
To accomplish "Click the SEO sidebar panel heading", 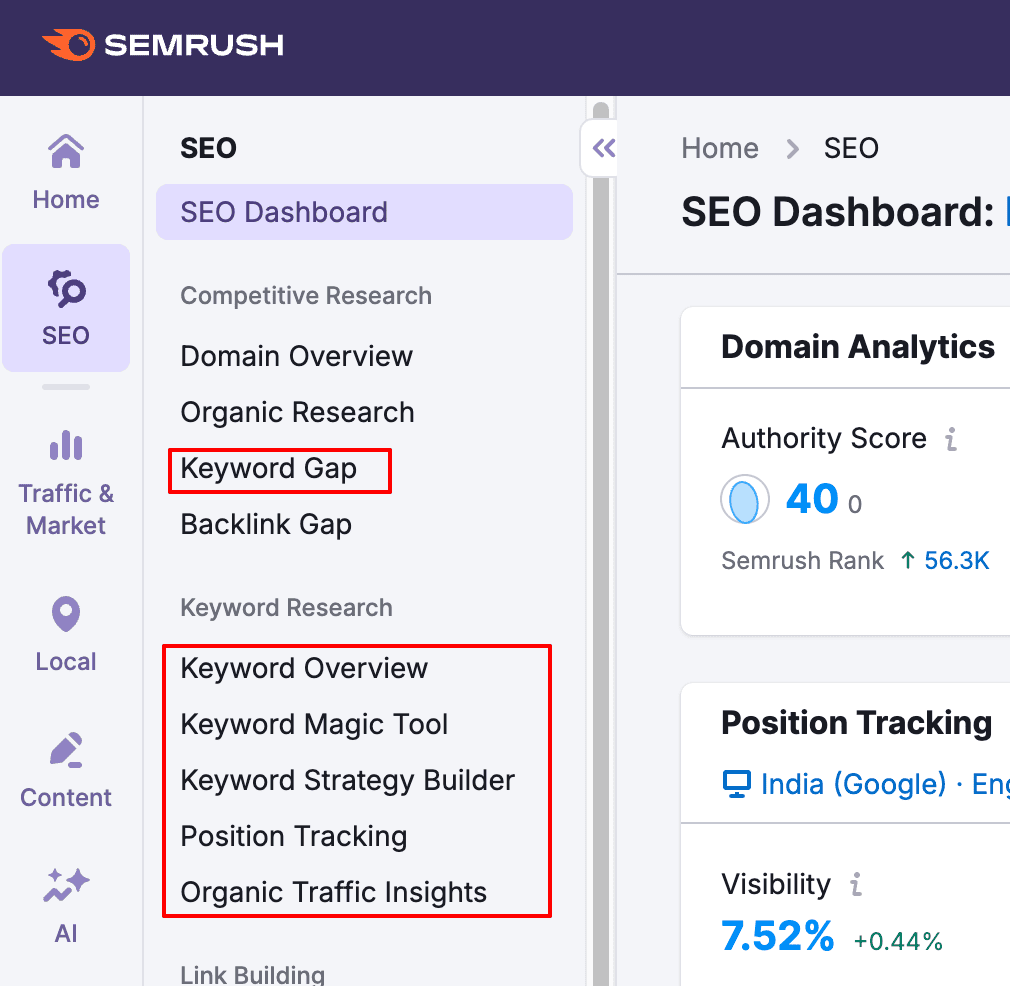I will point(208,148).
